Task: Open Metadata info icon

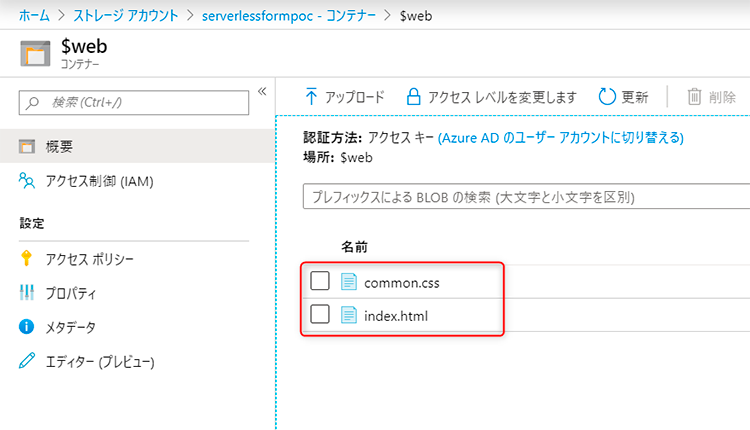Action: [x=27, y=327]
